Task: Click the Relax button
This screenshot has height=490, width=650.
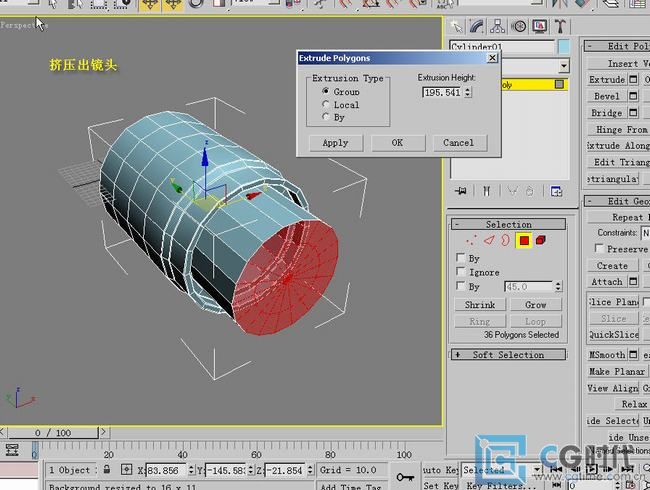Action: (x=634, y=404)
